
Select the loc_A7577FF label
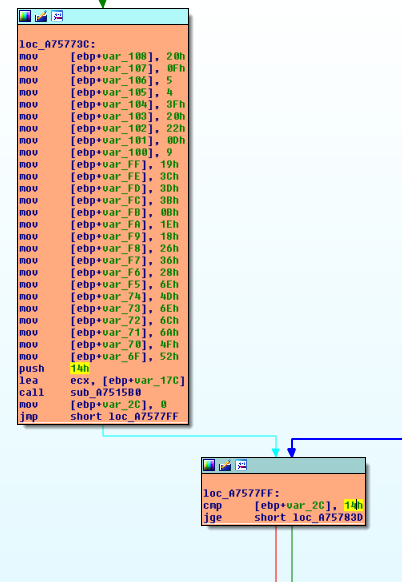pyautogui.click(x=241, y=494)
